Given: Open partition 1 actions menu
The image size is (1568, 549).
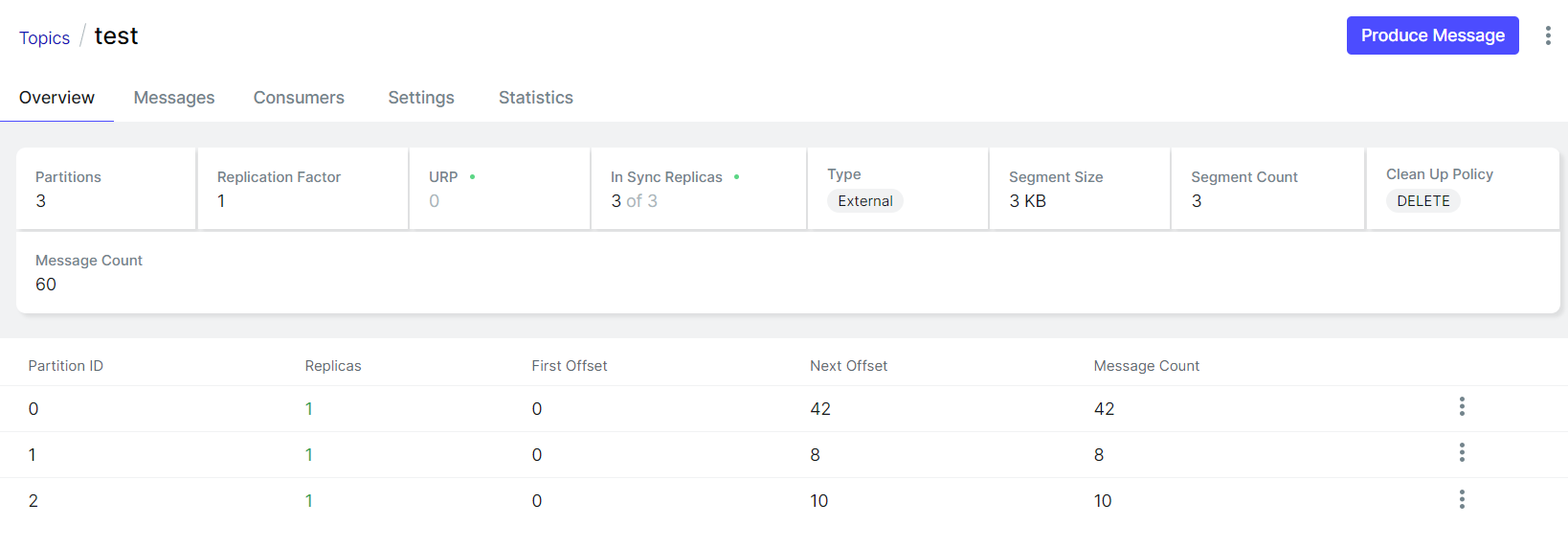Looking at the screenshot, I should 1462,452.
